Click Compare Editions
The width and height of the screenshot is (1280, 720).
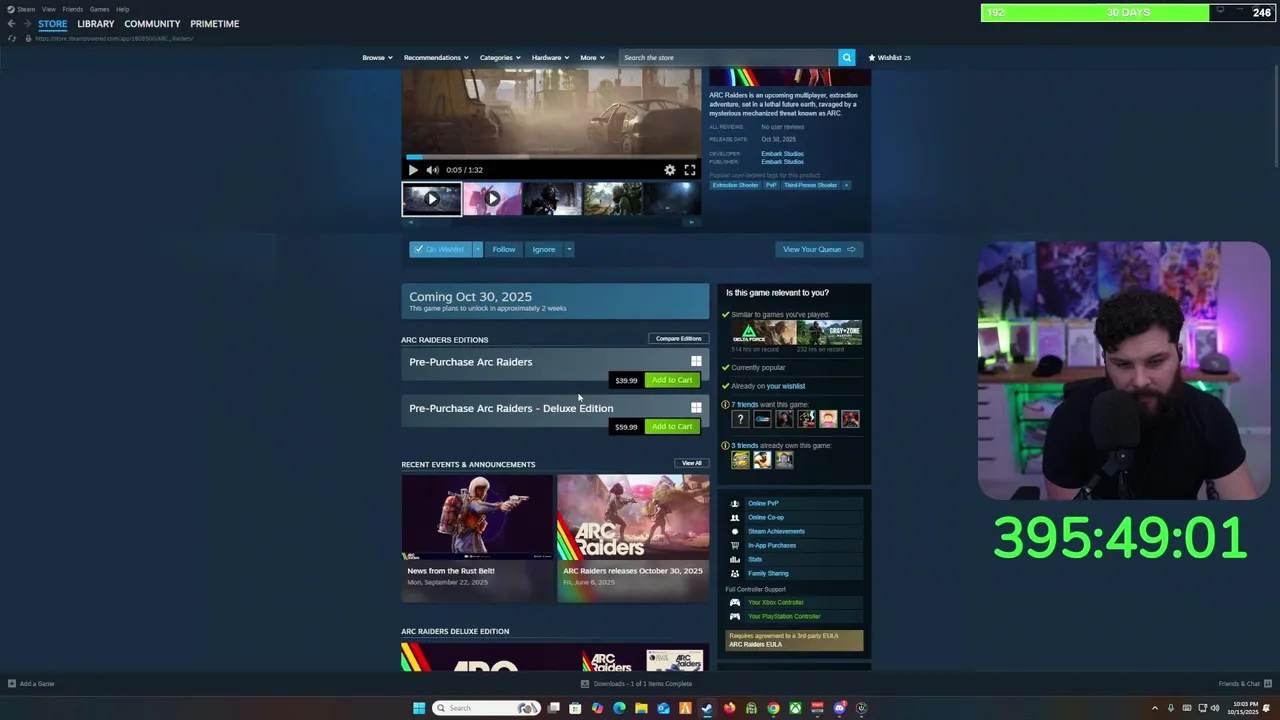(x=678, y=339)
